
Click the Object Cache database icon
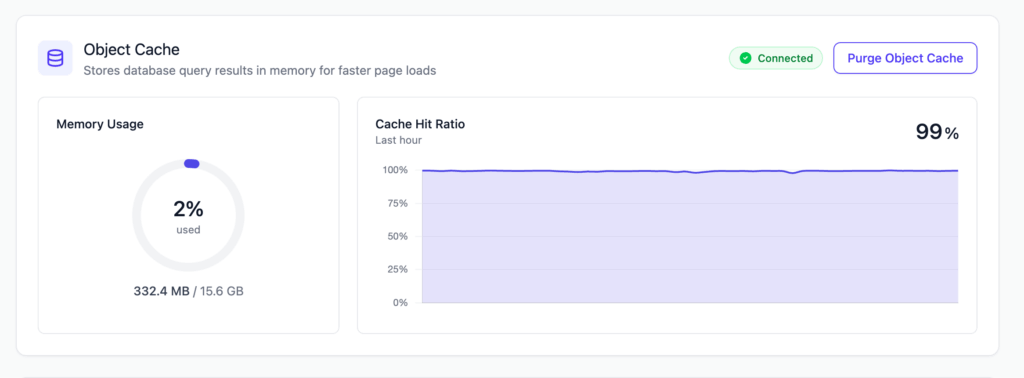[x=56, y=58]
